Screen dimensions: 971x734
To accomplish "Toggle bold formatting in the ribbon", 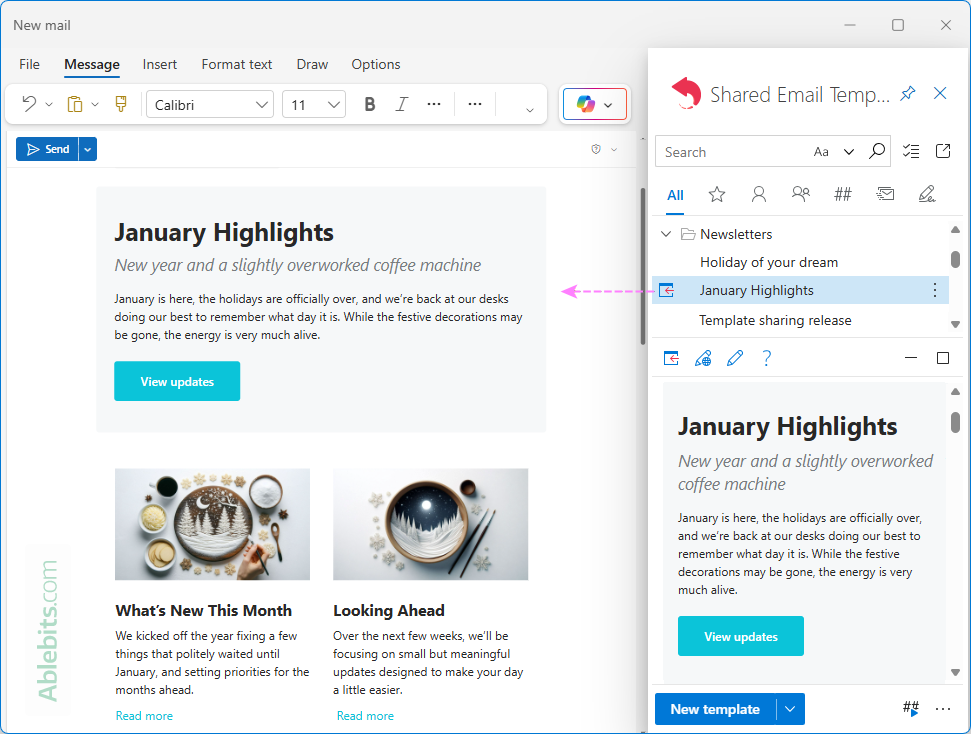I will [x=369, y=103].
